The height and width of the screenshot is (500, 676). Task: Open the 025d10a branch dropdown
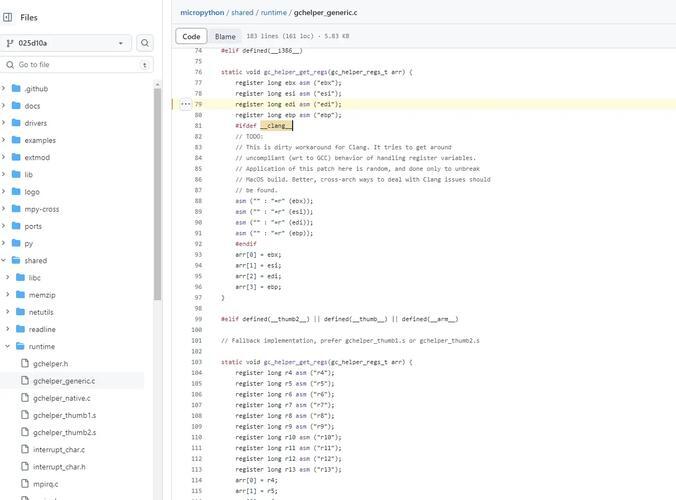point(66,43)
